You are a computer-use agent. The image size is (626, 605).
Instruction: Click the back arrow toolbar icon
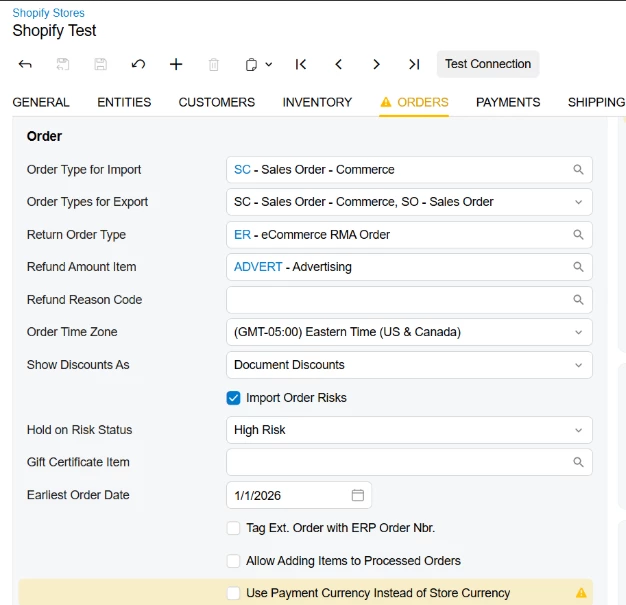click(x=25, y=64)
